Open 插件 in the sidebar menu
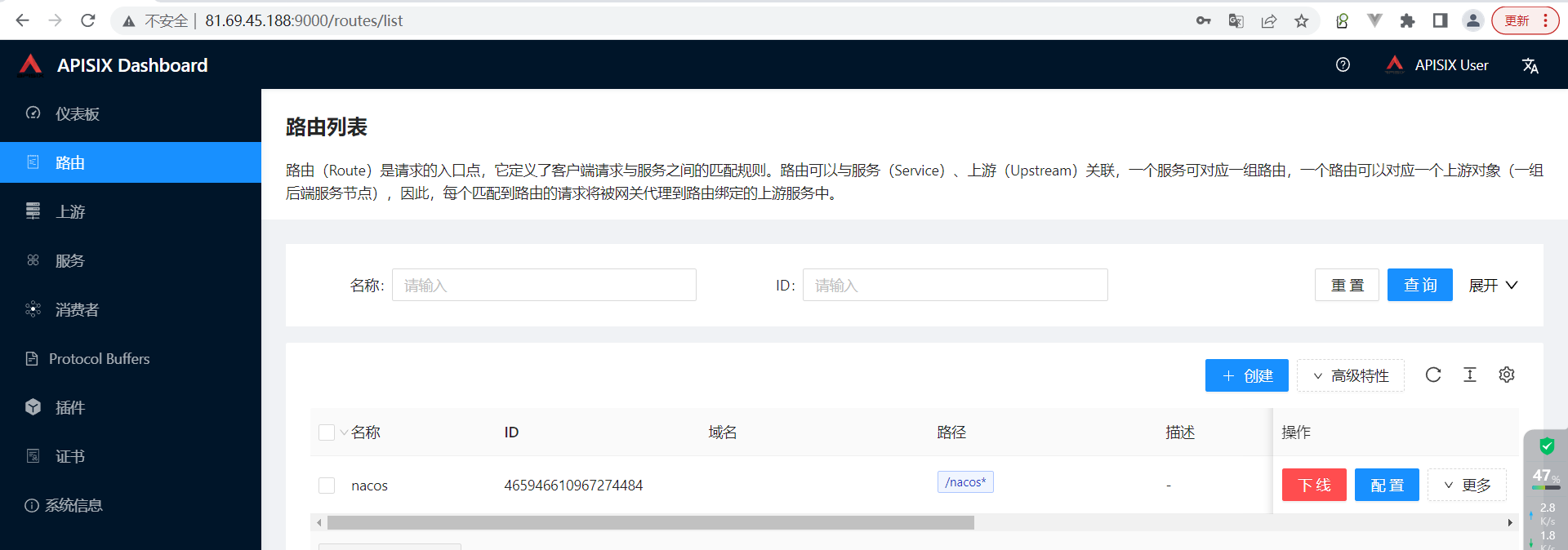The width and height of the screenshot is (1568, 550). coord(70,407)
